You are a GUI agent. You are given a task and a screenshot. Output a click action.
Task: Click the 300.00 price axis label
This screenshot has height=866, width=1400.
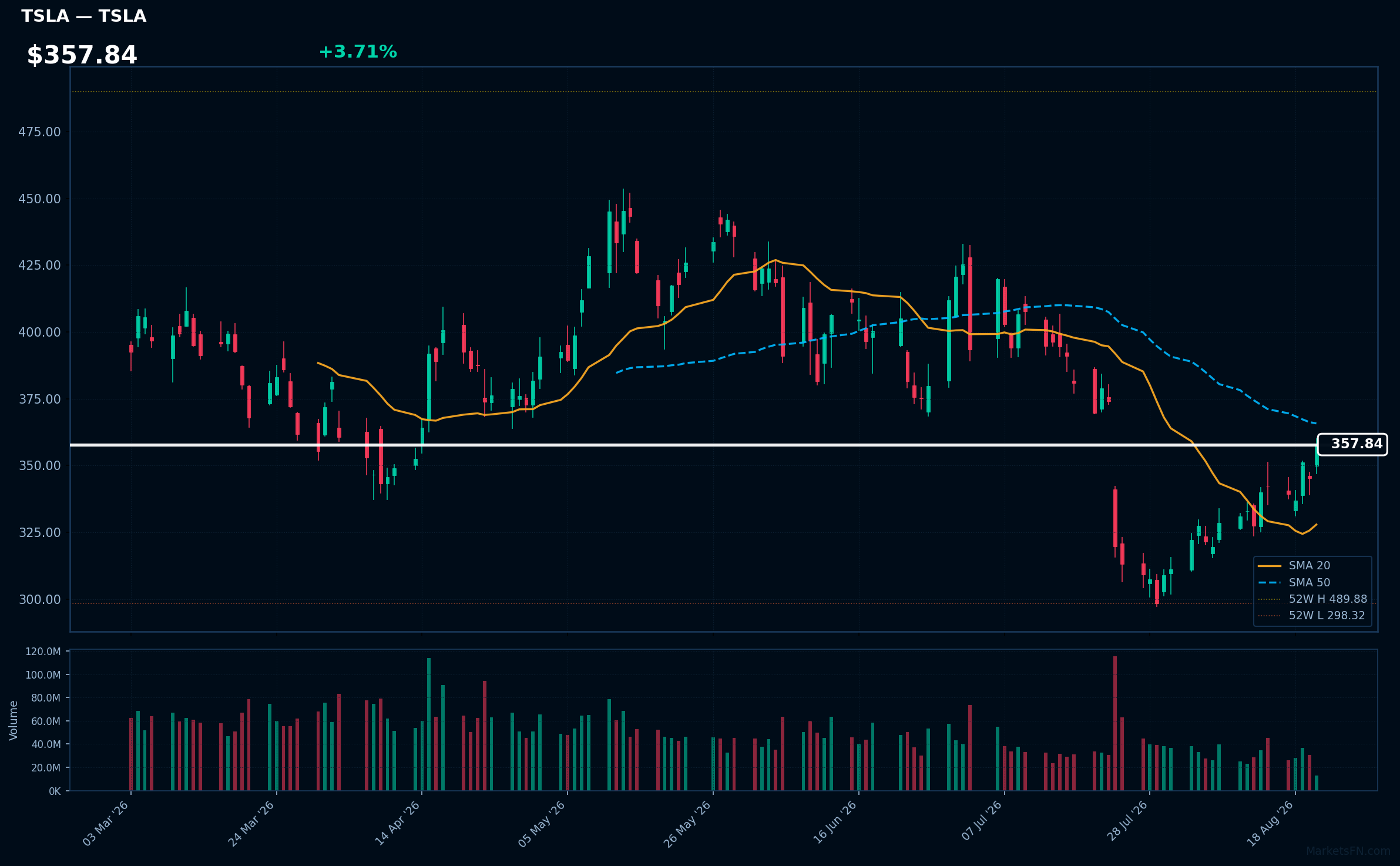pyautogui.click(x=39, y=600)
